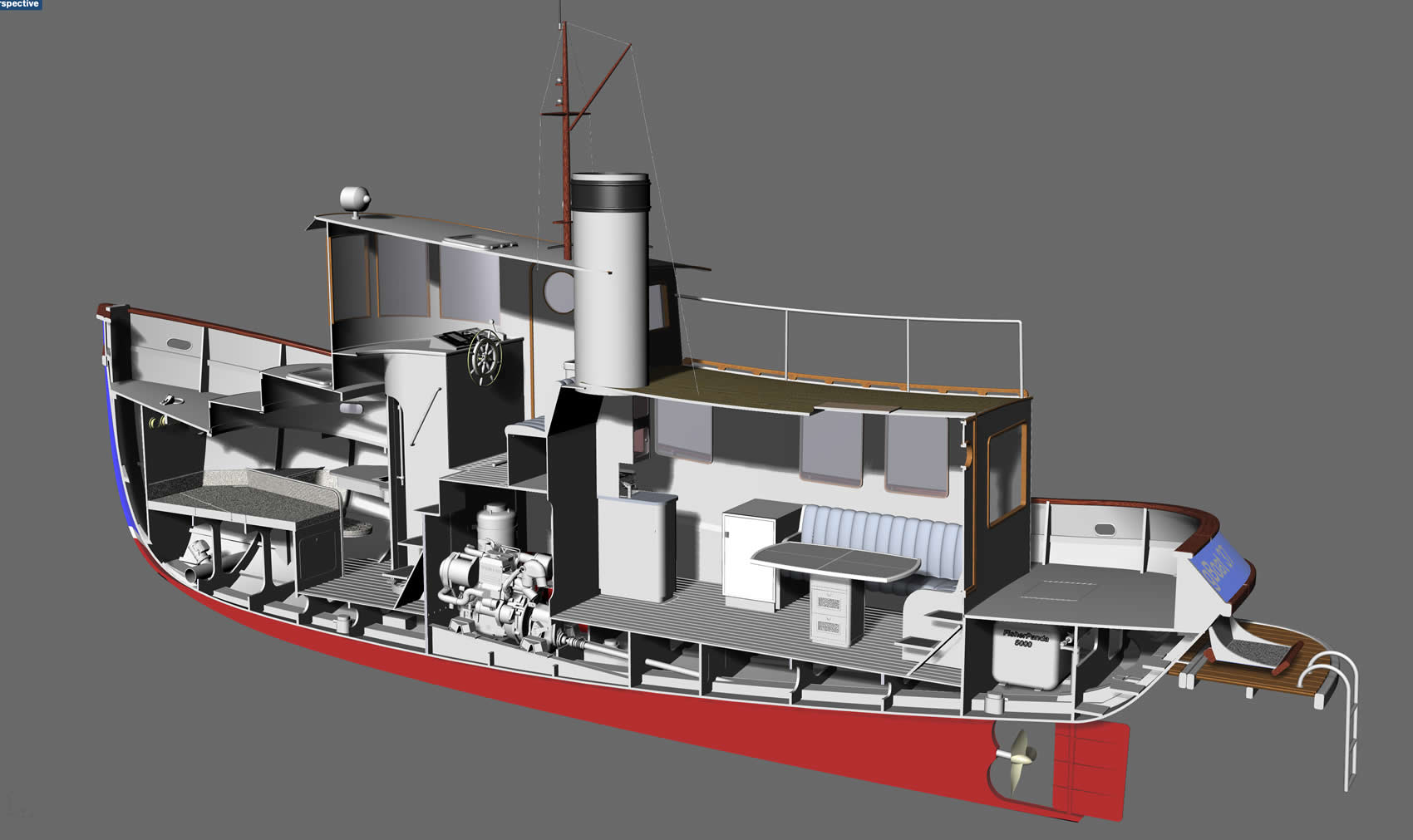Select the oval hawse hole in the bow bulwark
Screen dimensions: 1413x840
click(178, 344)
